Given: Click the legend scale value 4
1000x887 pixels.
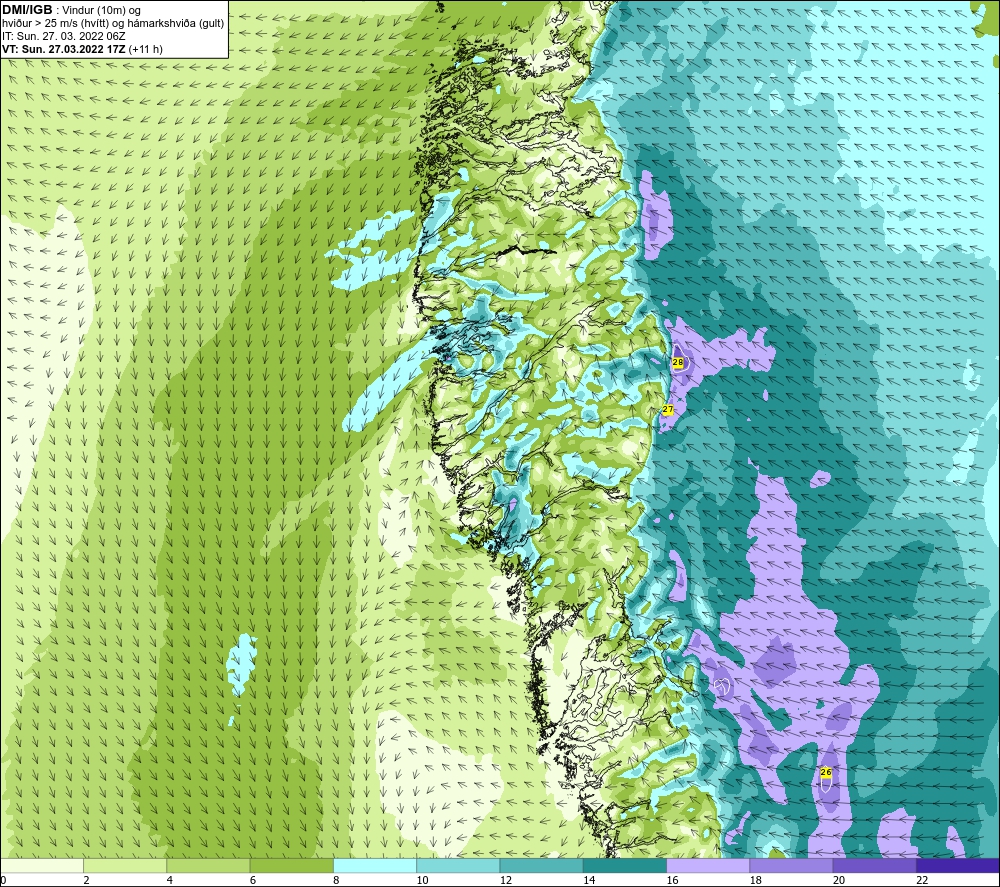Looking at the screenshot, I should (170, 880).
